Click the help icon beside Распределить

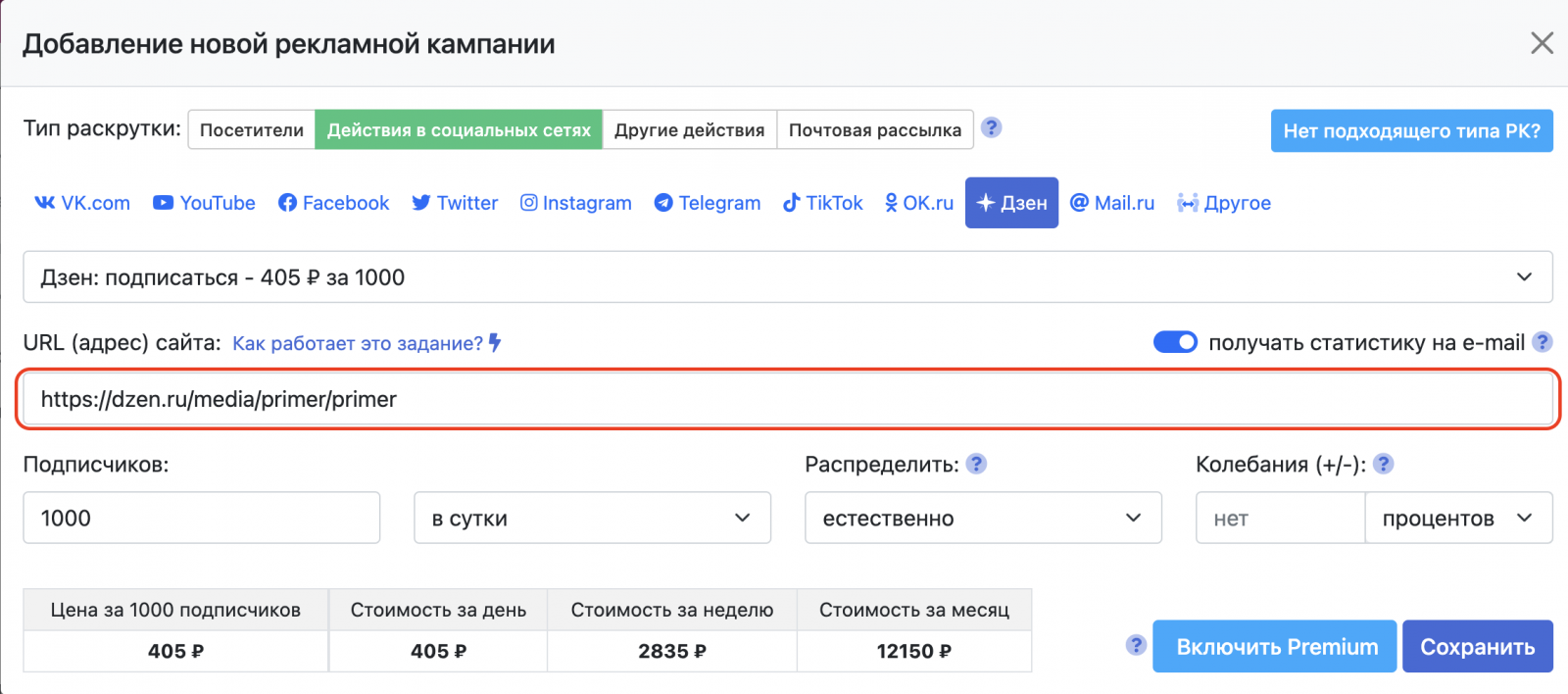coord(976,464)
